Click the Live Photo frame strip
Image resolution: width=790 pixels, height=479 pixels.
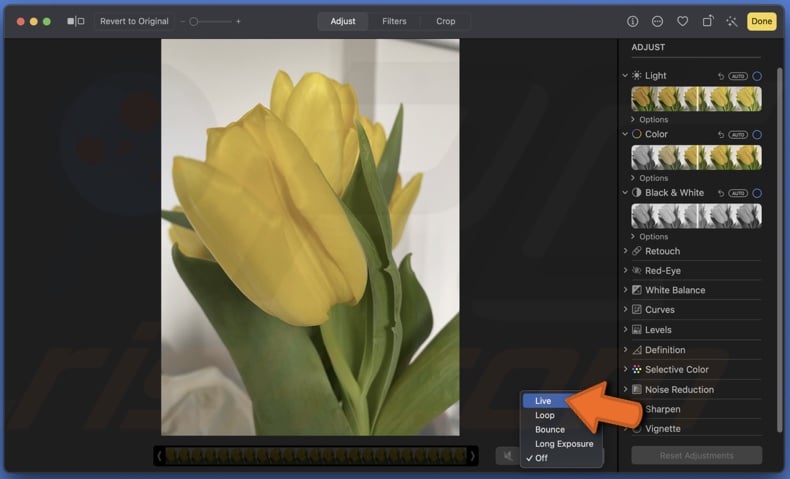[316, 456]
